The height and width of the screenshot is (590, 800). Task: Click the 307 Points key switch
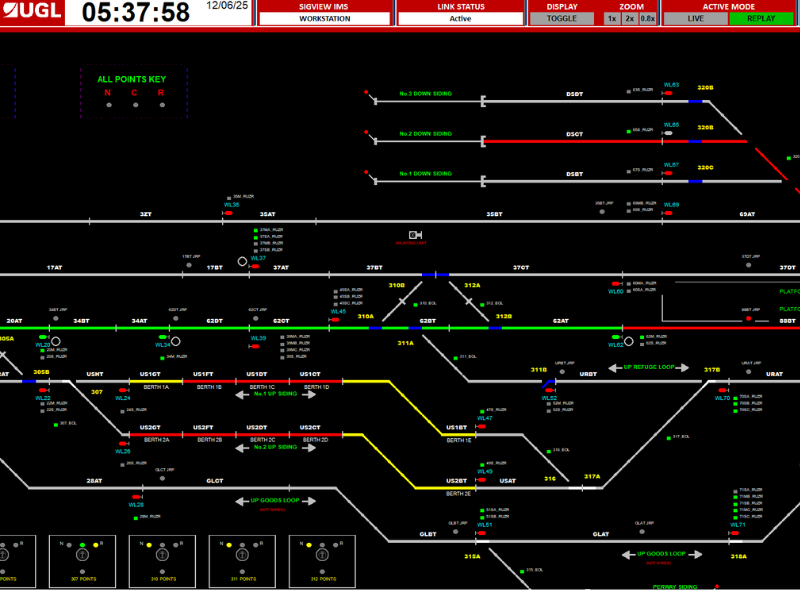pos(82,554)
